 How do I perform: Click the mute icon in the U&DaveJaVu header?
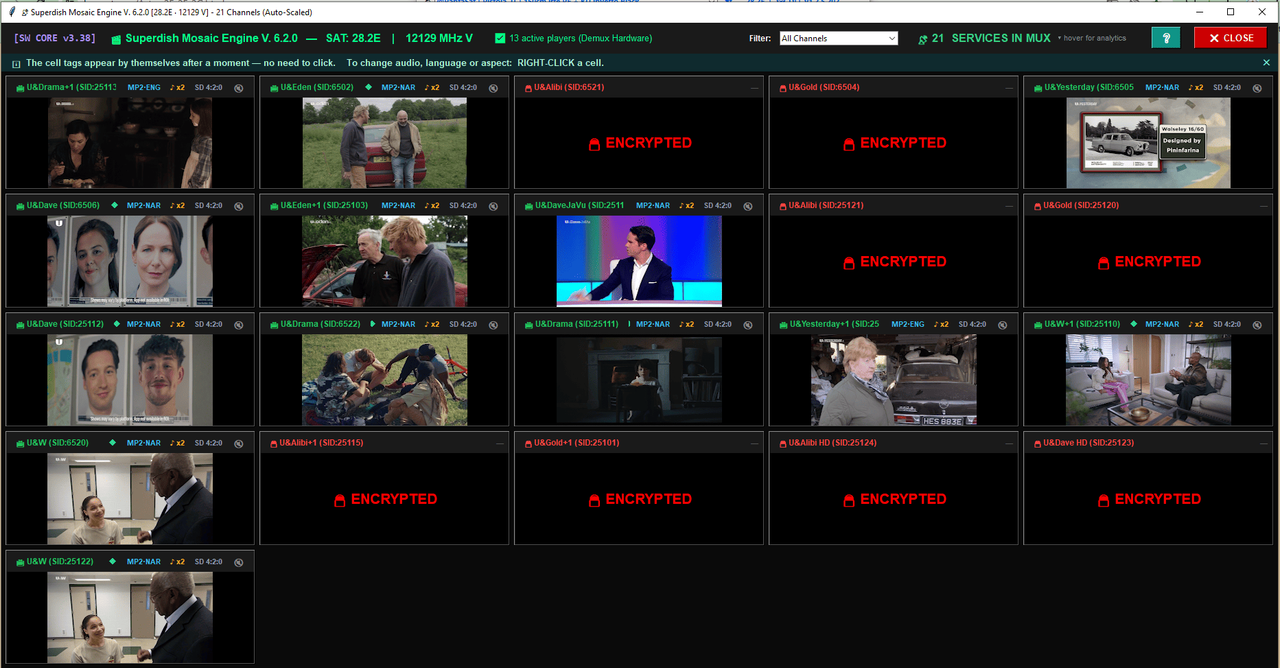coord(748,206)
